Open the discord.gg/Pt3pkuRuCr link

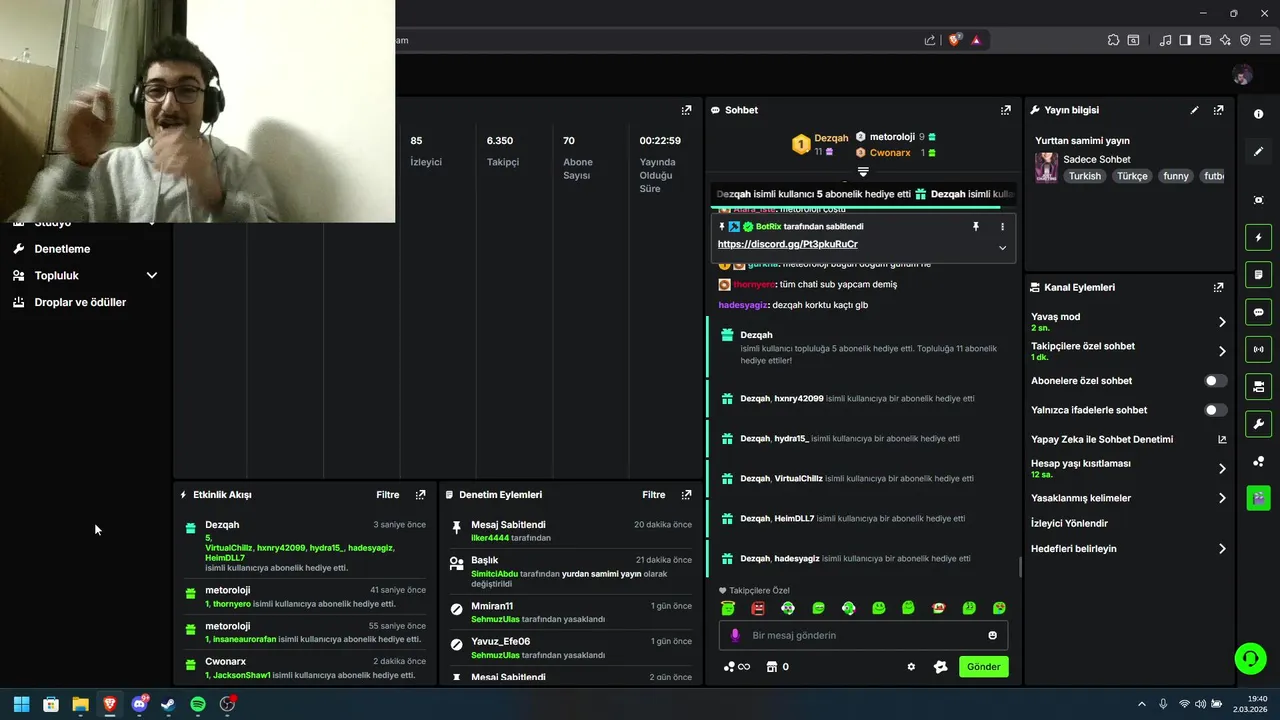coord(787,244)
